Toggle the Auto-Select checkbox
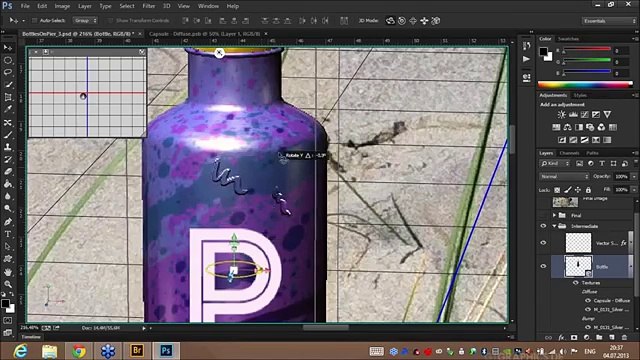 point(35,20)
